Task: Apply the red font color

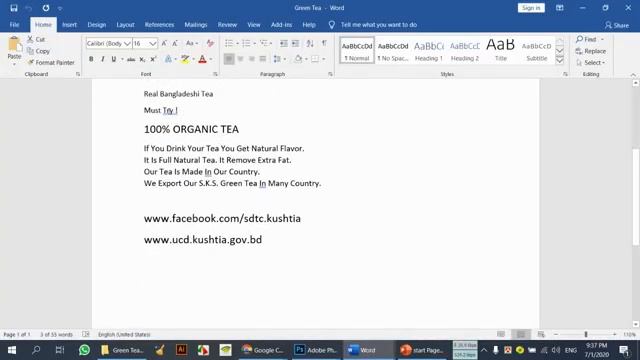Action: coord(202,60)
